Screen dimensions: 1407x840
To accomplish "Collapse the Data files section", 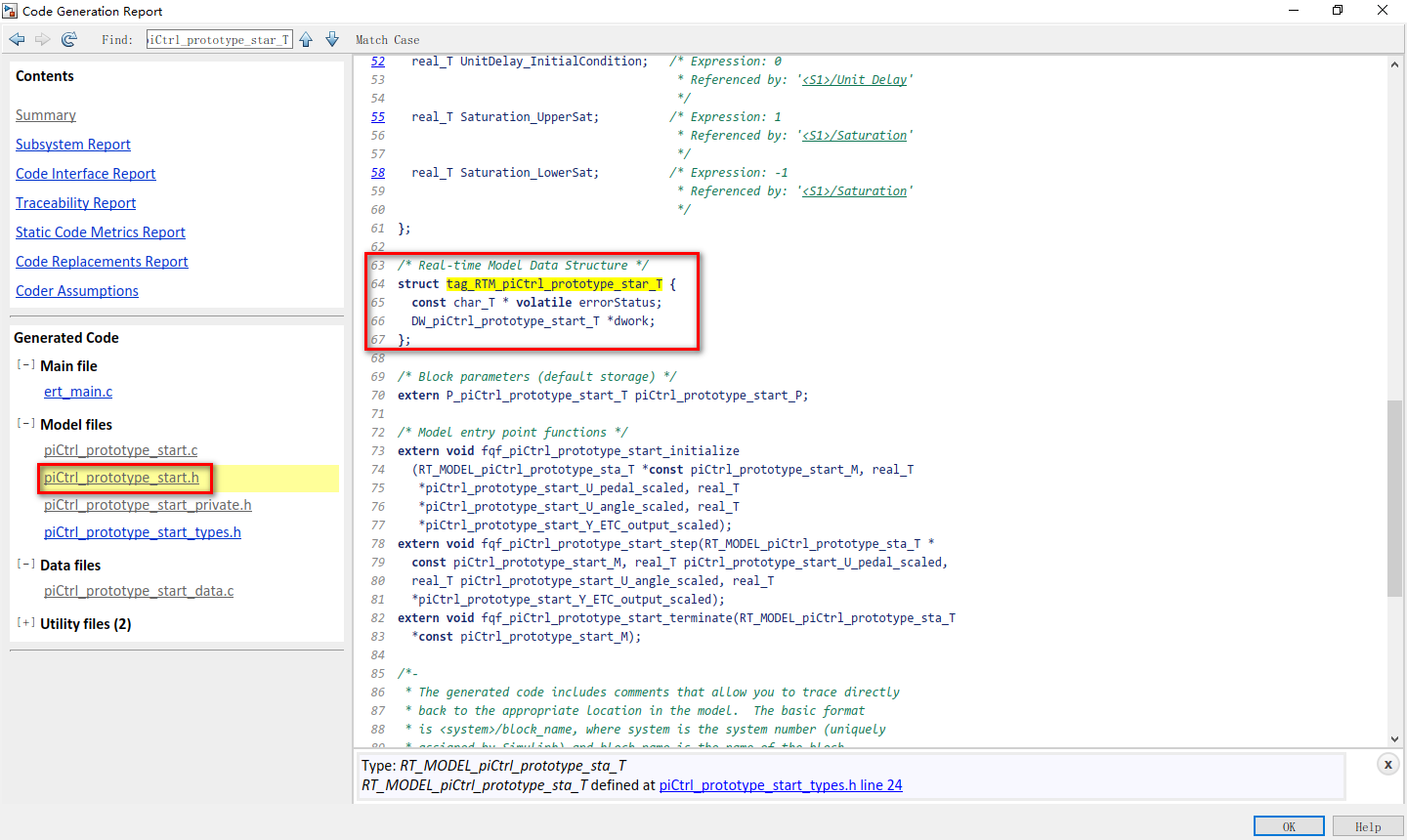I will [x=25, y=565].
